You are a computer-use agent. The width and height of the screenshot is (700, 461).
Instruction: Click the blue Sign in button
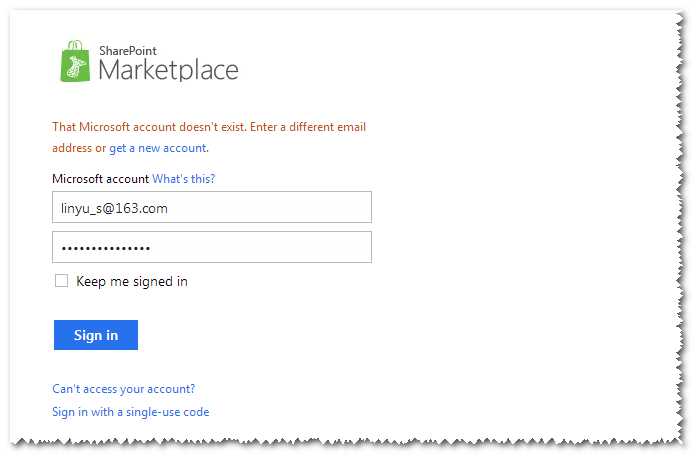(96, 335)
